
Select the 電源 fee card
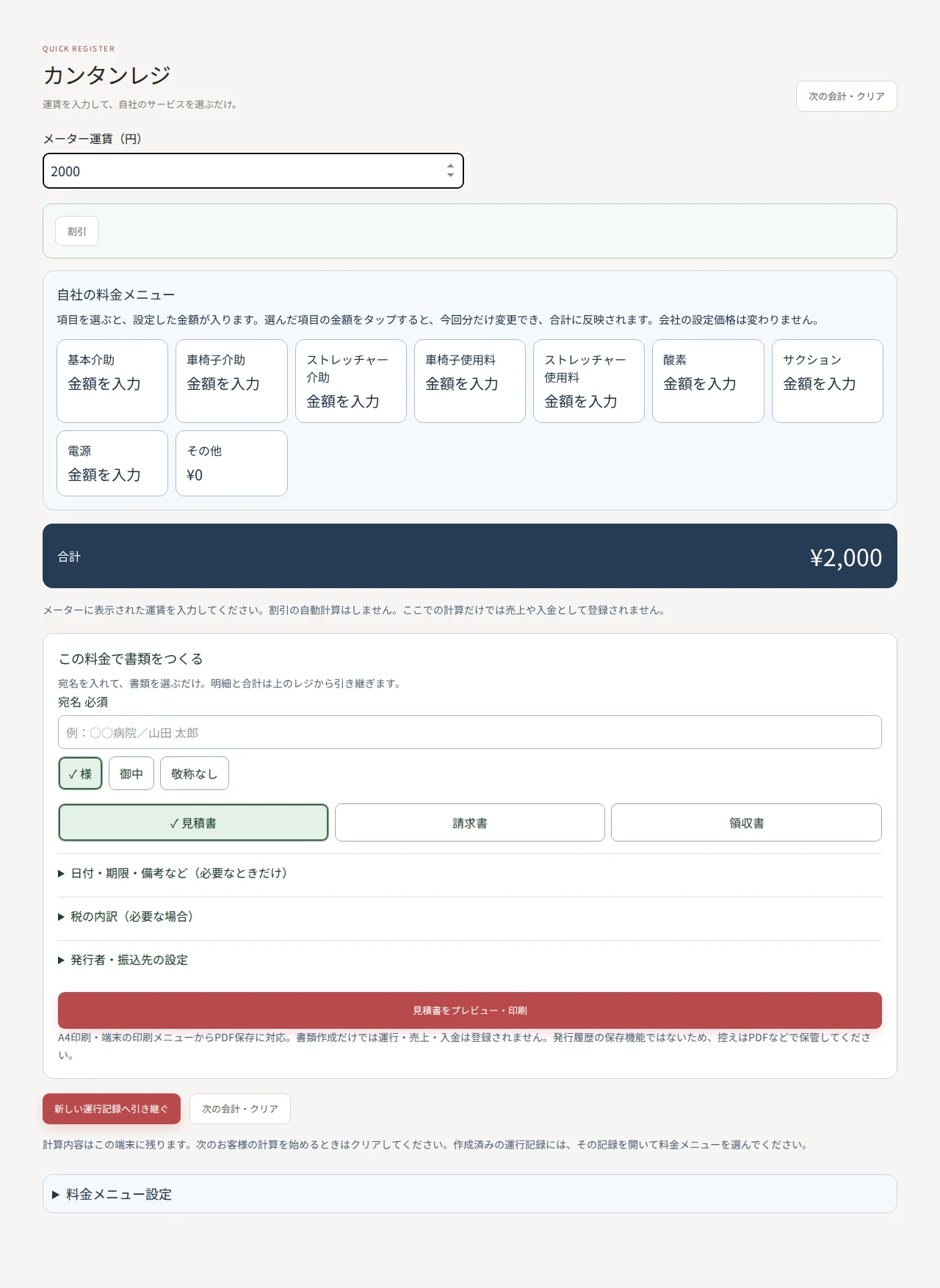pyautogui.click(x=112, y=463)
